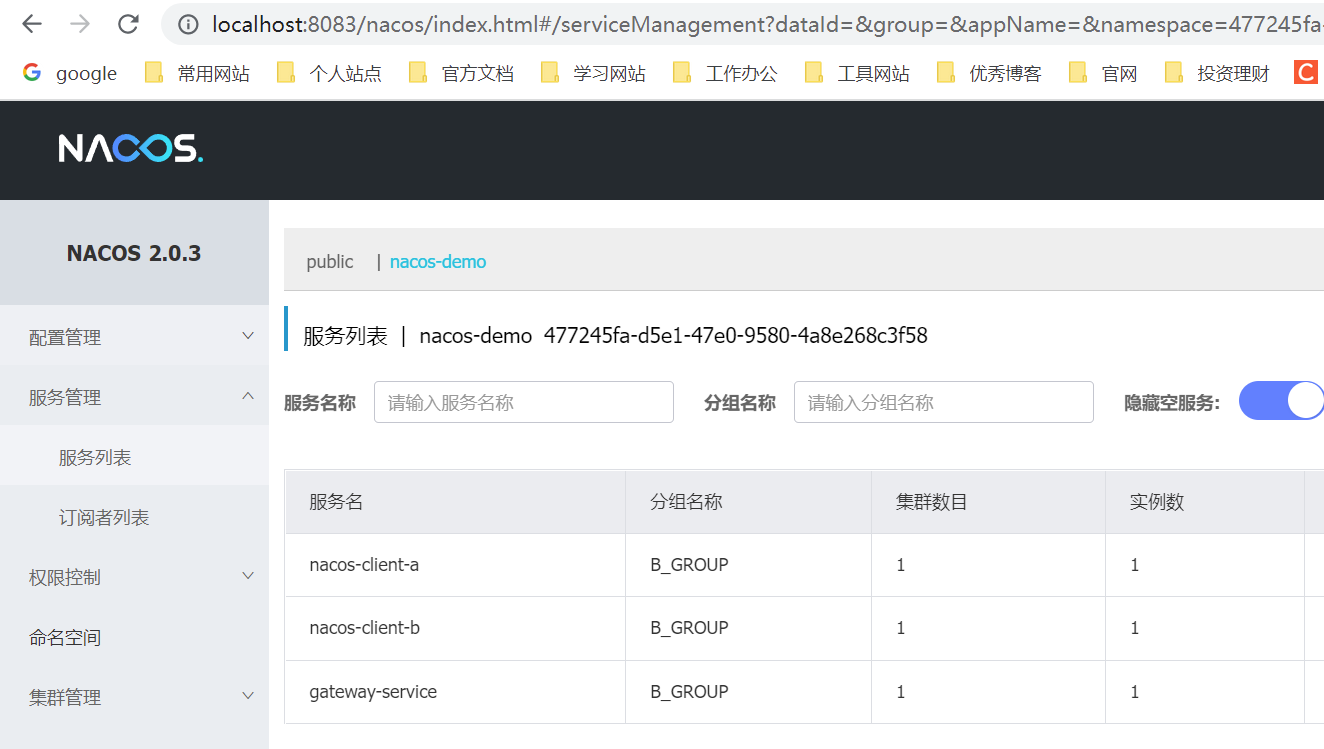Open the 工具网站 bookmark folder
The height and width of the screenshot is (749, 1324).
pyautogui.click(x=857, y=73)
